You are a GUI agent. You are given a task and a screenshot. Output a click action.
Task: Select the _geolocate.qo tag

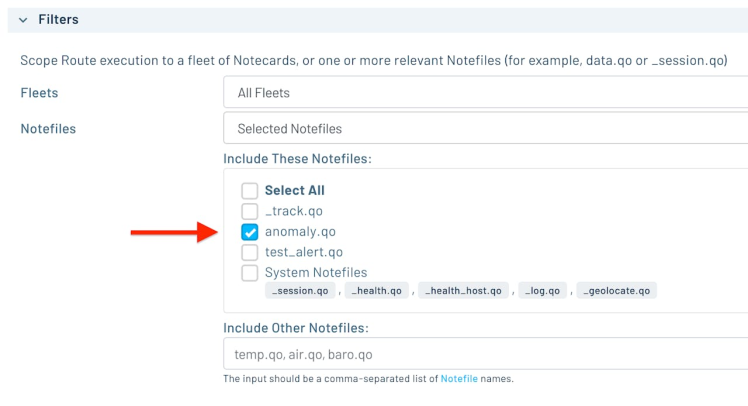617,291
